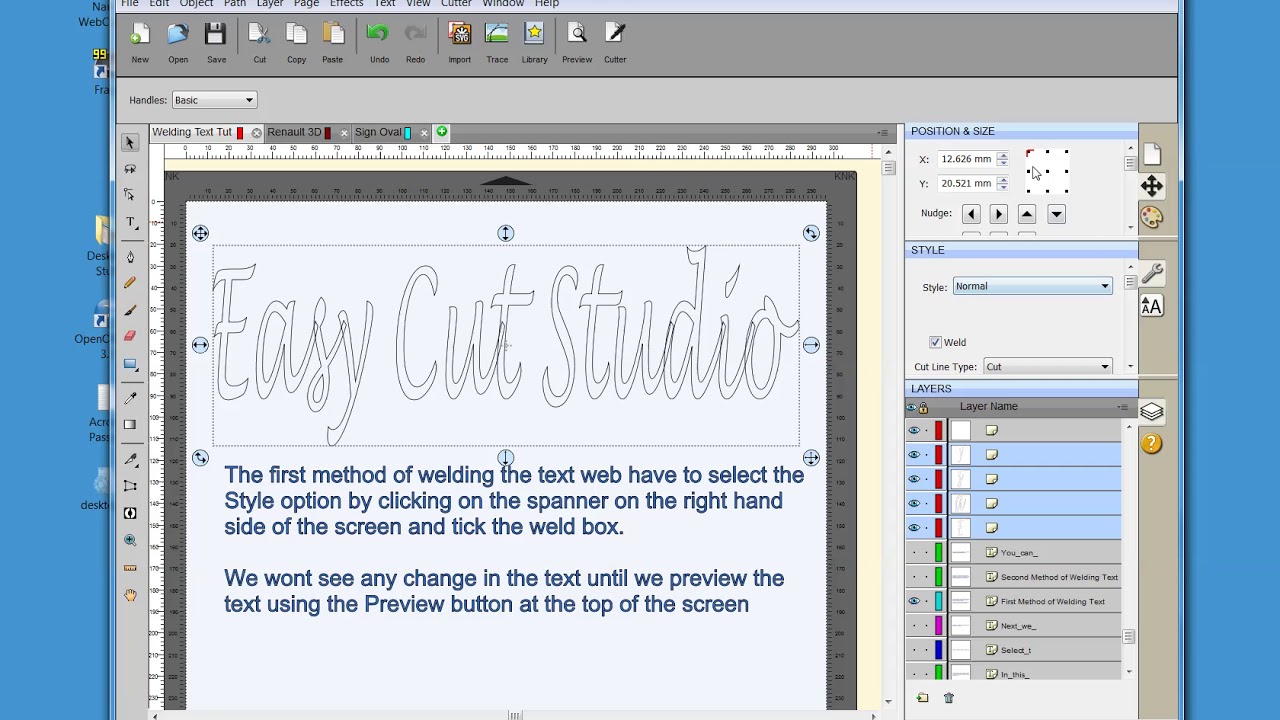Increase X position with stepper up arrow
This screenshot has width=1280, height=720.
point(1002,155)
